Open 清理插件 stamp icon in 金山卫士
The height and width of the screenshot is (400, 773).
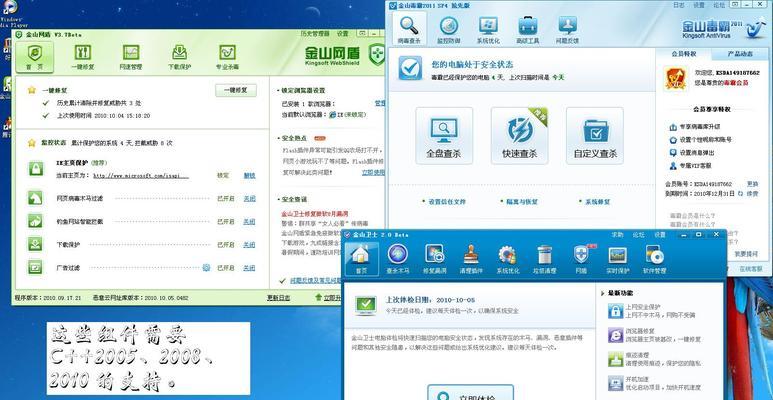[x=471, y=259]
